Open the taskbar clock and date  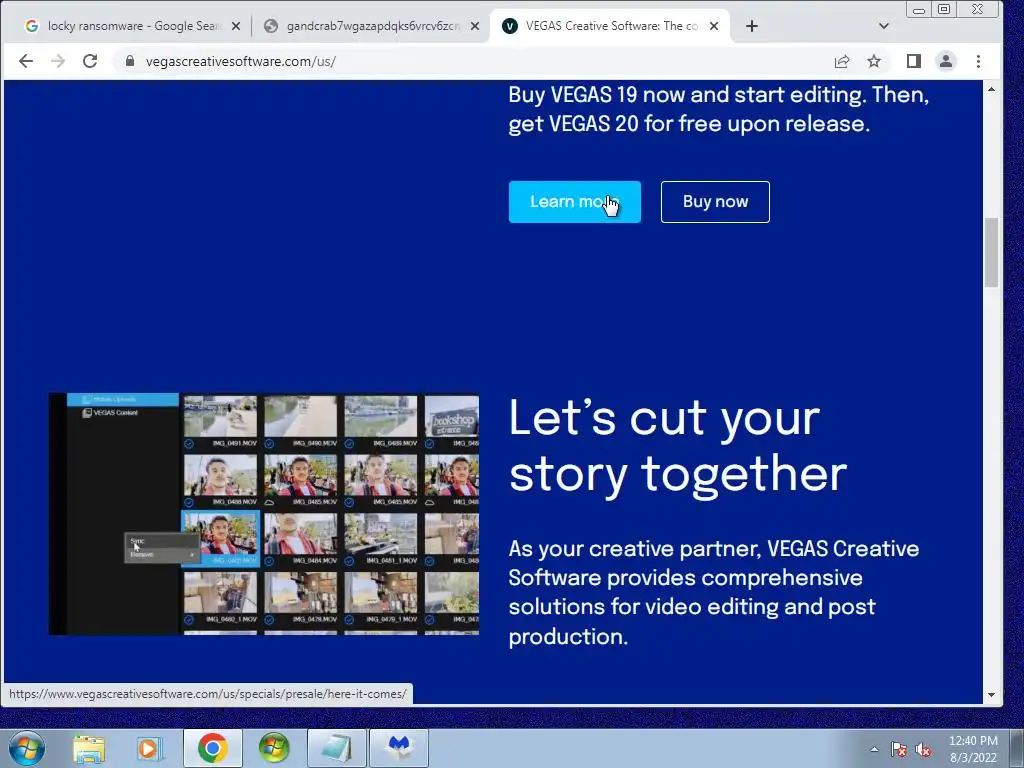click(973, 749)
